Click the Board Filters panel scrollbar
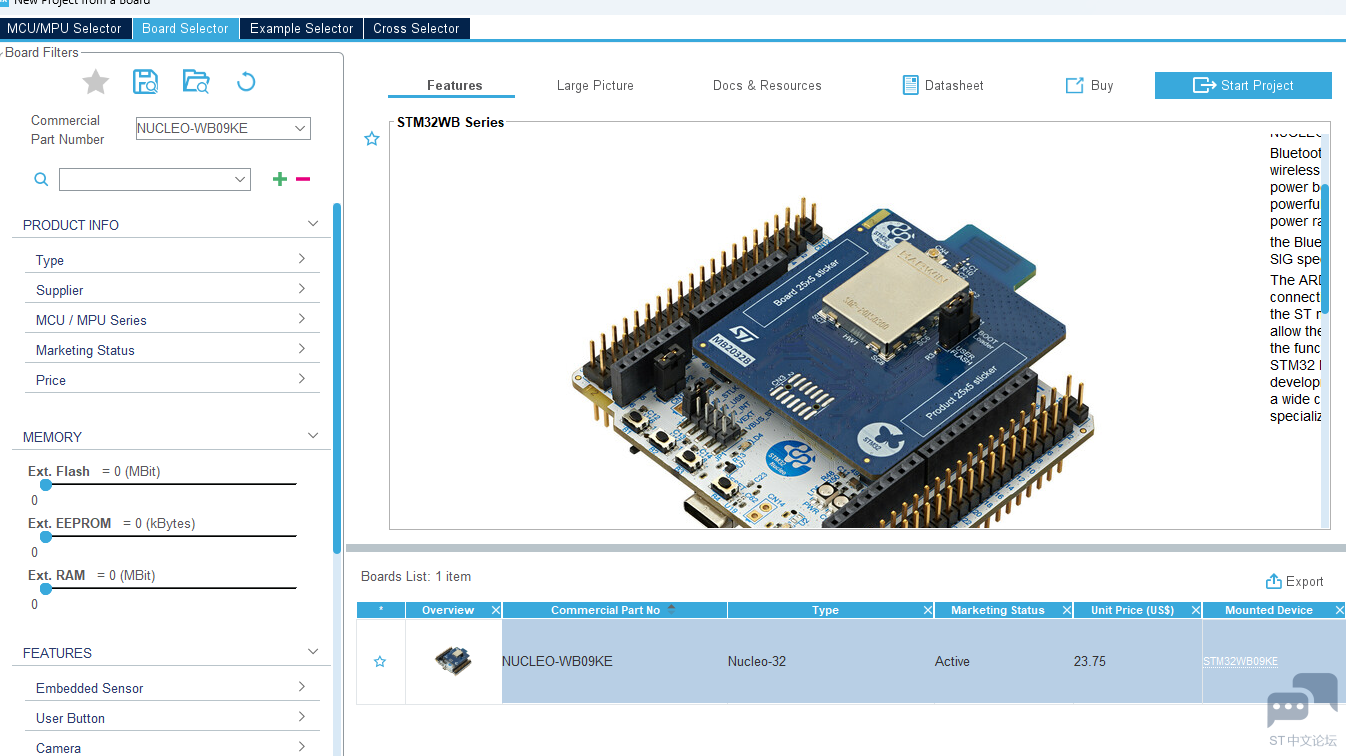This screenshot has height=756, width=1346. (337, 378)
